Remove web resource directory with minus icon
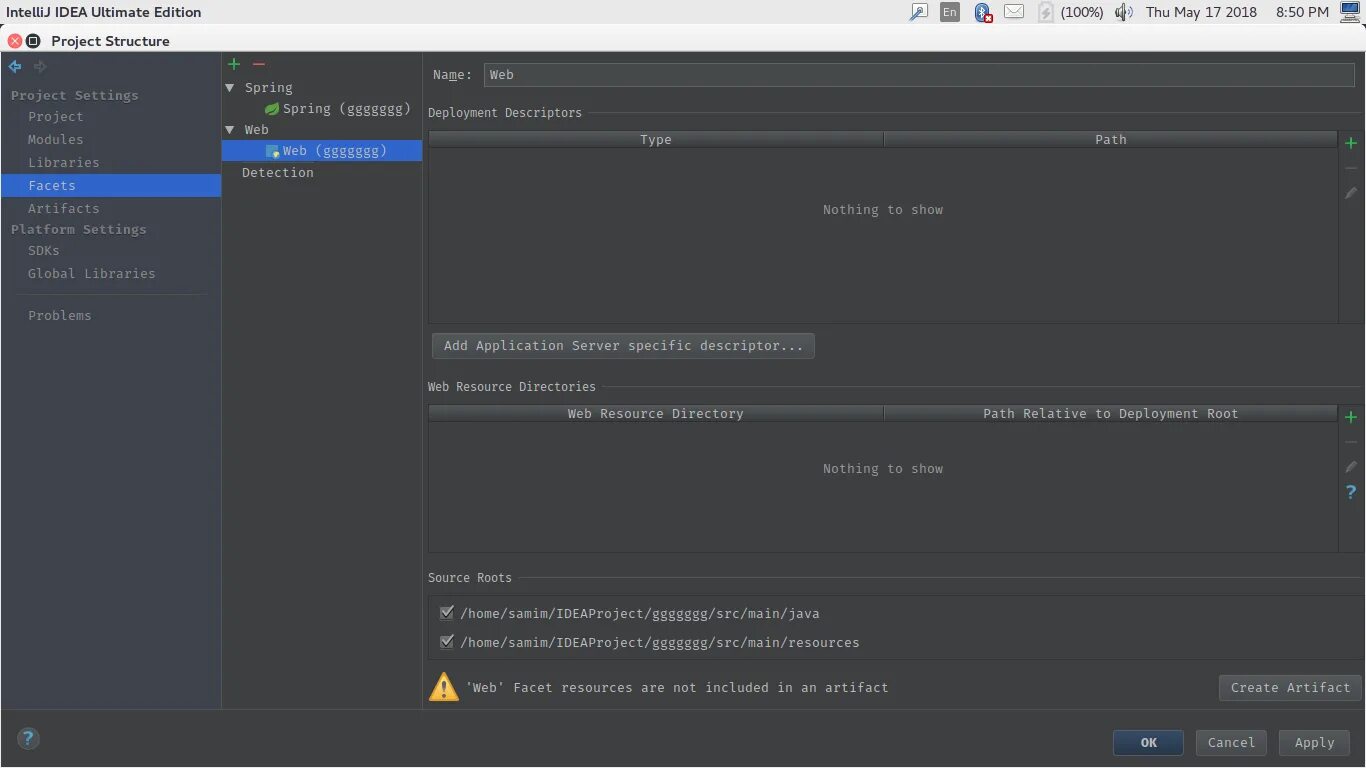Screen dimensions: 1366x768 [1351, 442]
